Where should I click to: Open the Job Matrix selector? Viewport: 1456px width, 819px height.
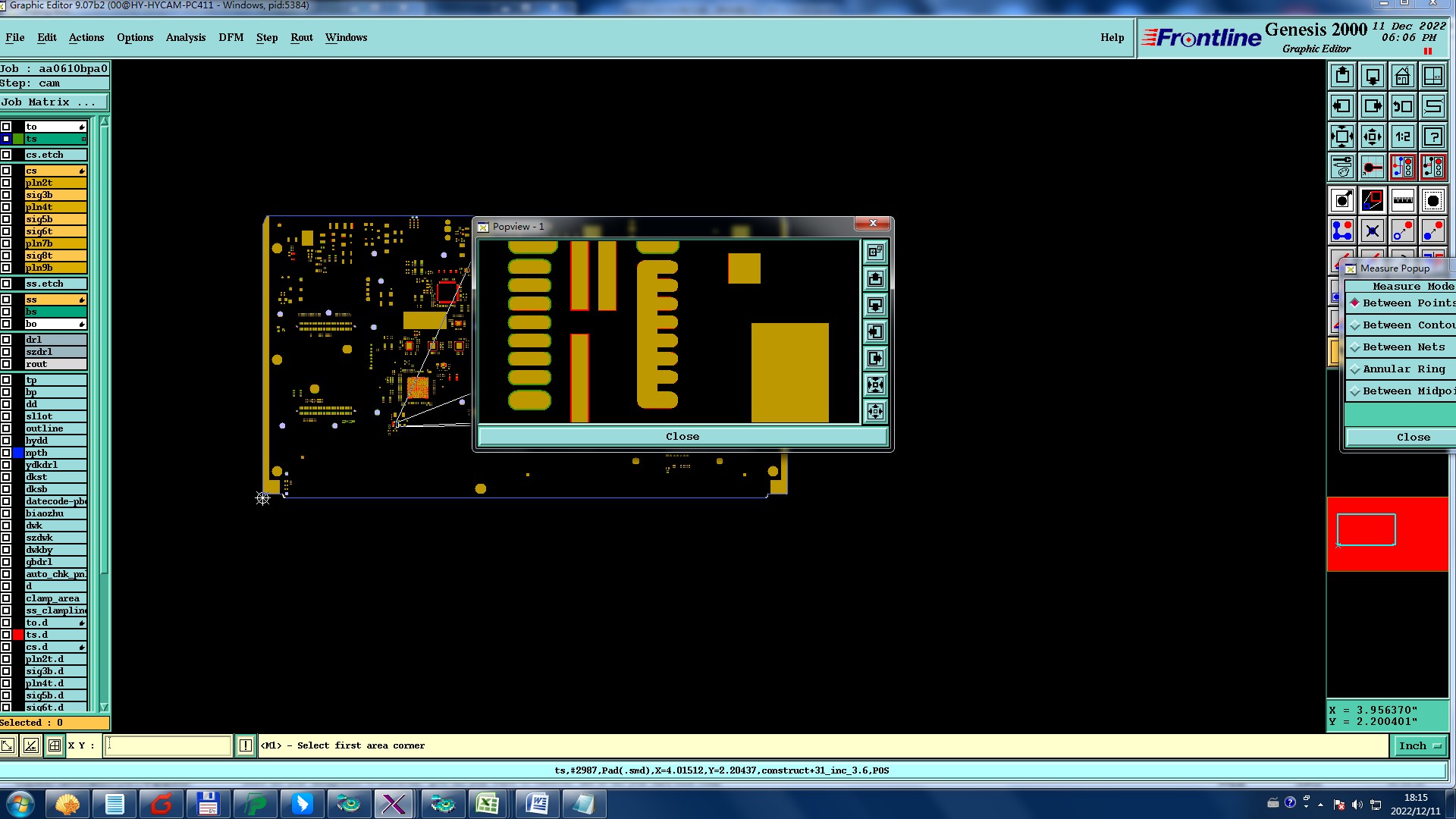point(53,102)
